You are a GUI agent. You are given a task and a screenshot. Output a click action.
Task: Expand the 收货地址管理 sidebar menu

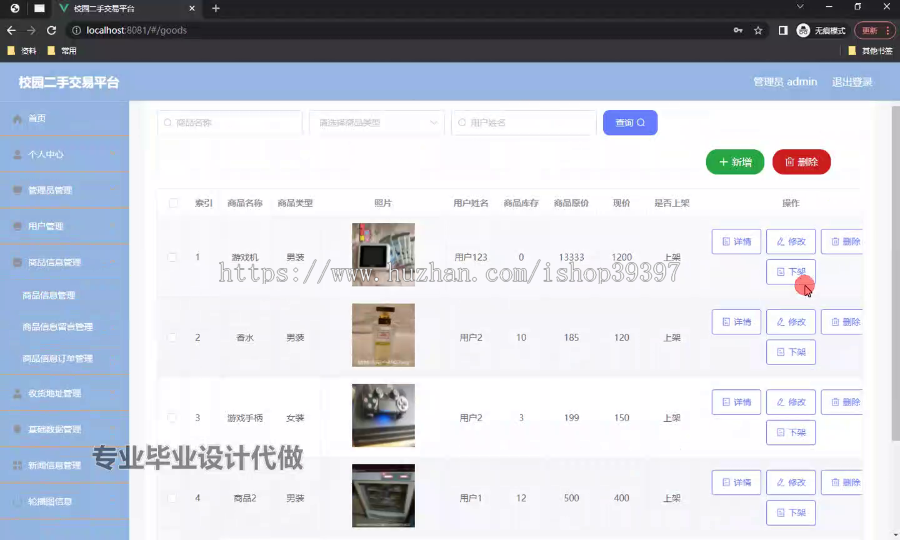(64, 393)
